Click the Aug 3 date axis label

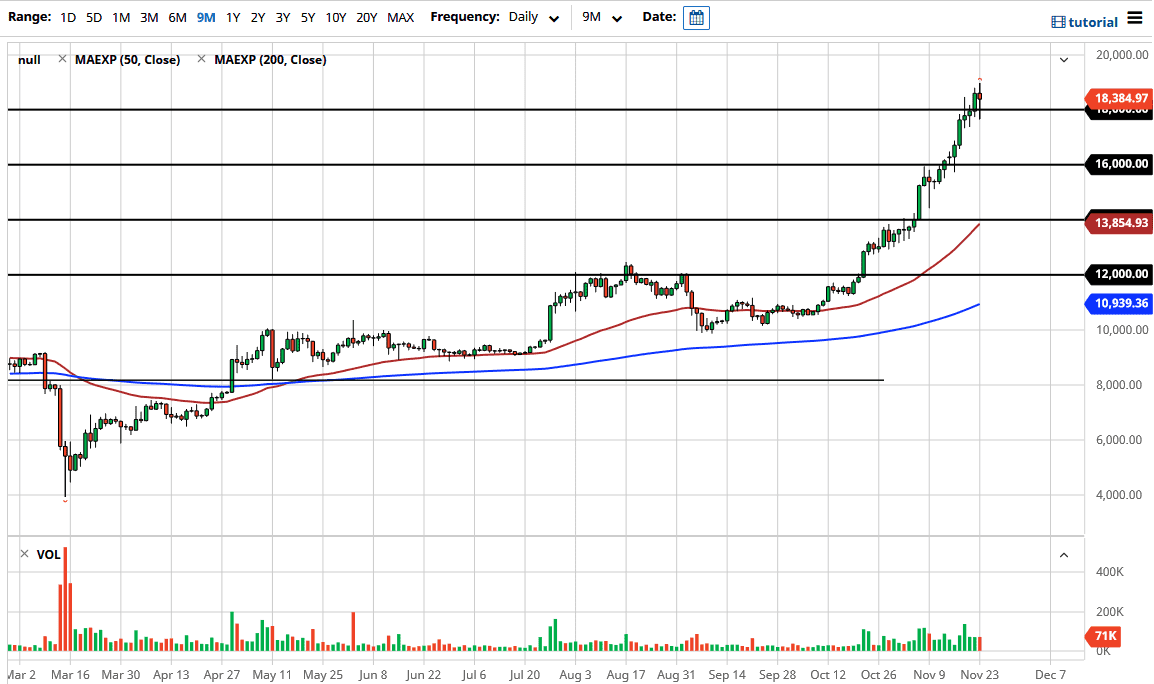[x=575, y=674]
